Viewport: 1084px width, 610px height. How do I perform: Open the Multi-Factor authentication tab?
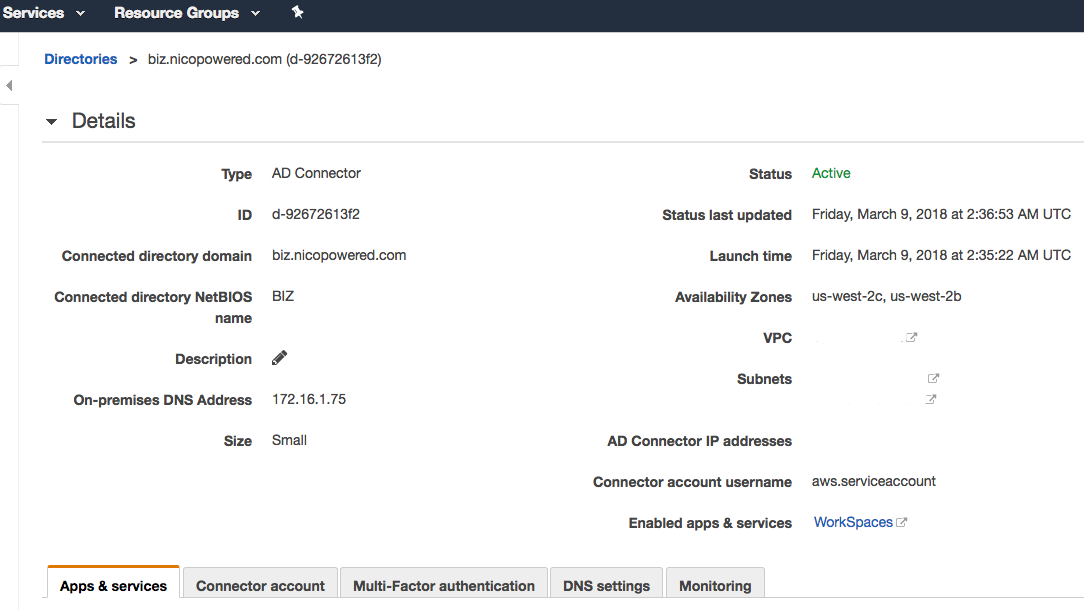pyautogui.click(x=444, y=586)
